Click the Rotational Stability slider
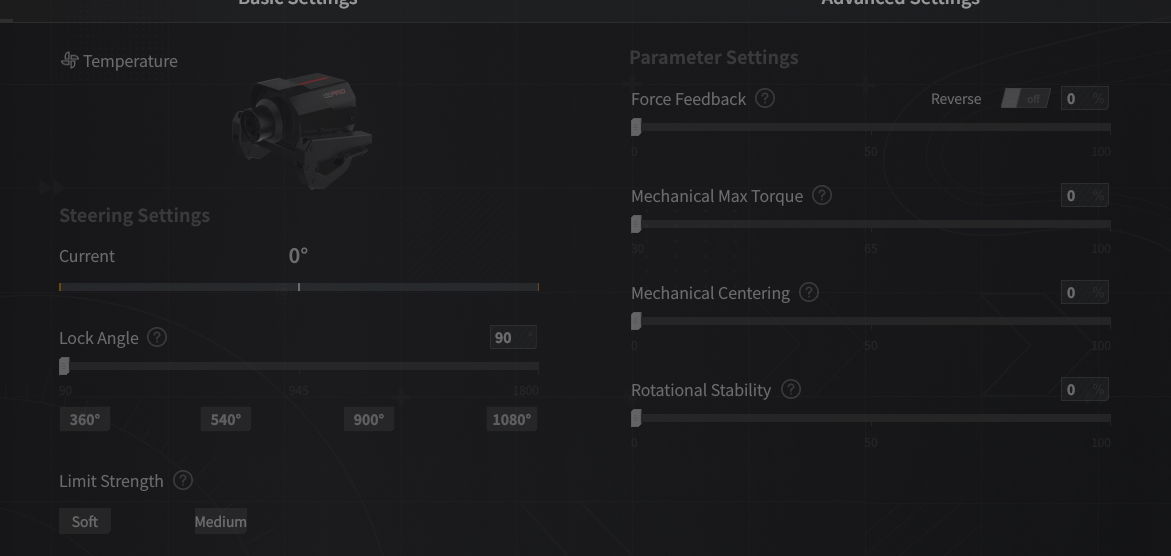 pos(871,418)
